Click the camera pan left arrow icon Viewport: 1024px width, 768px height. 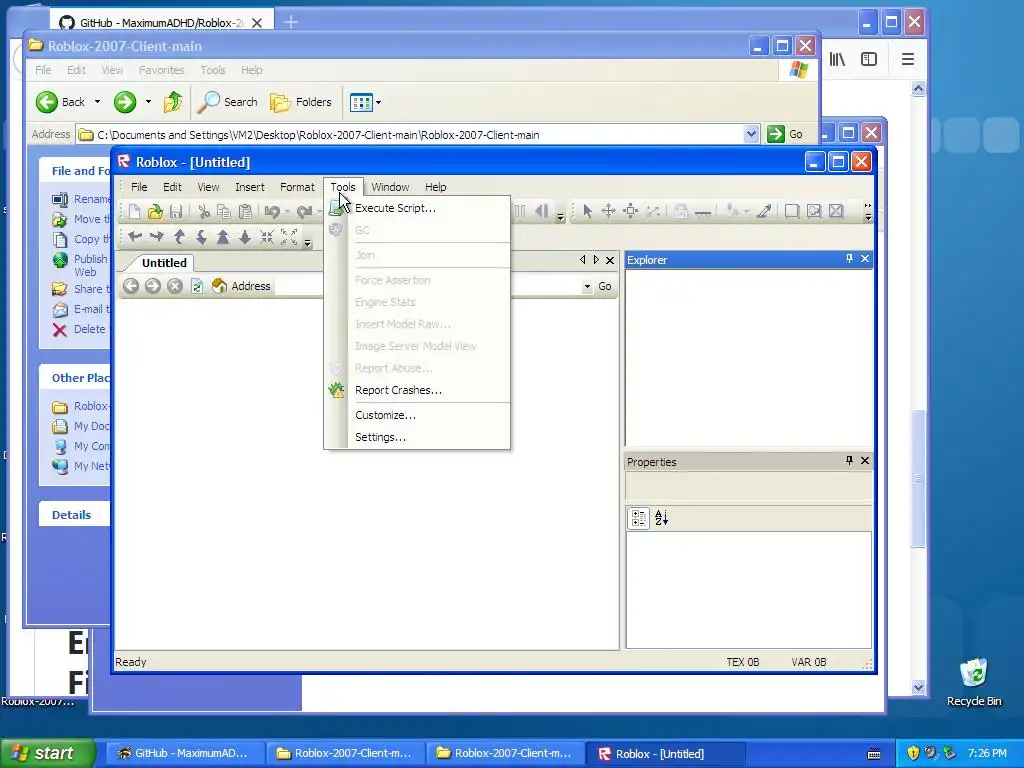(x=135, y=236)
